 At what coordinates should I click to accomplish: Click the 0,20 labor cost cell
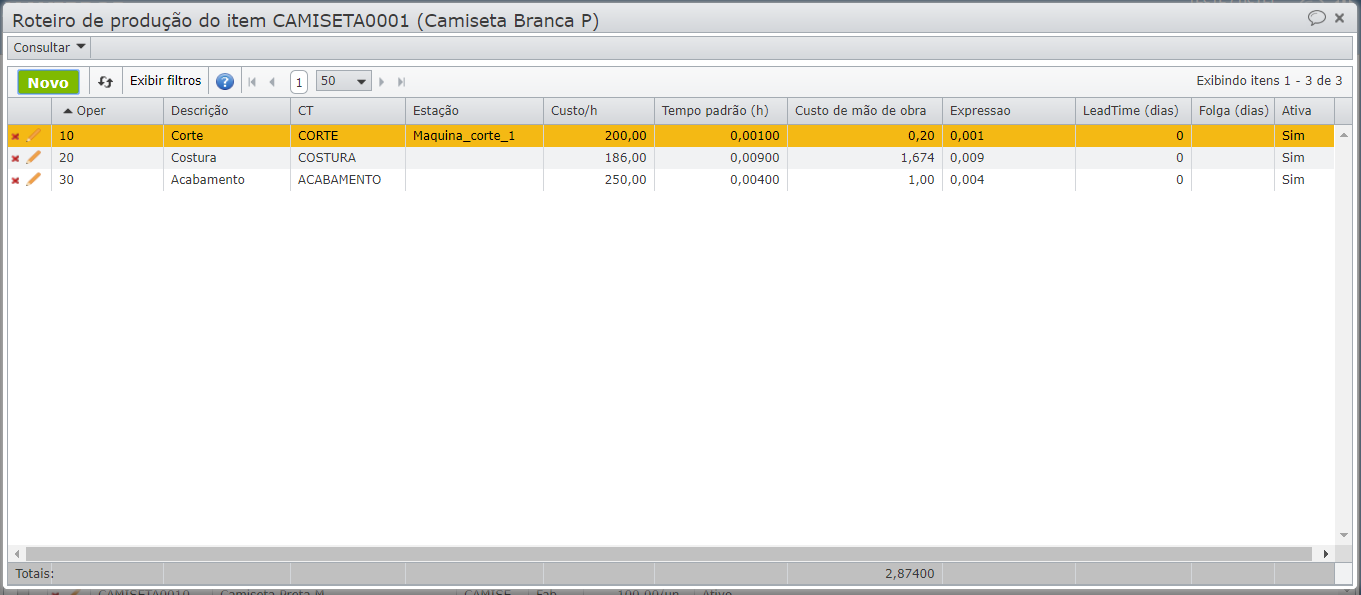coord(865,136)
